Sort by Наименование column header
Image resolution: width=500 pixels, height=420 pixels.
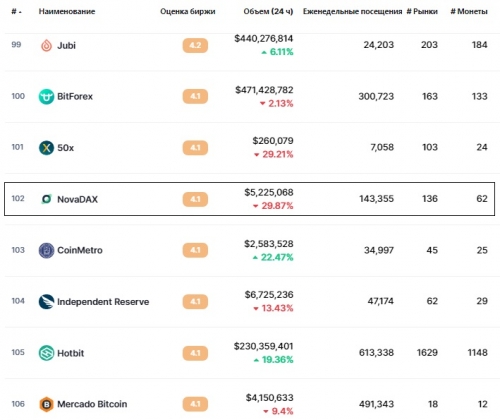[67, 11]
